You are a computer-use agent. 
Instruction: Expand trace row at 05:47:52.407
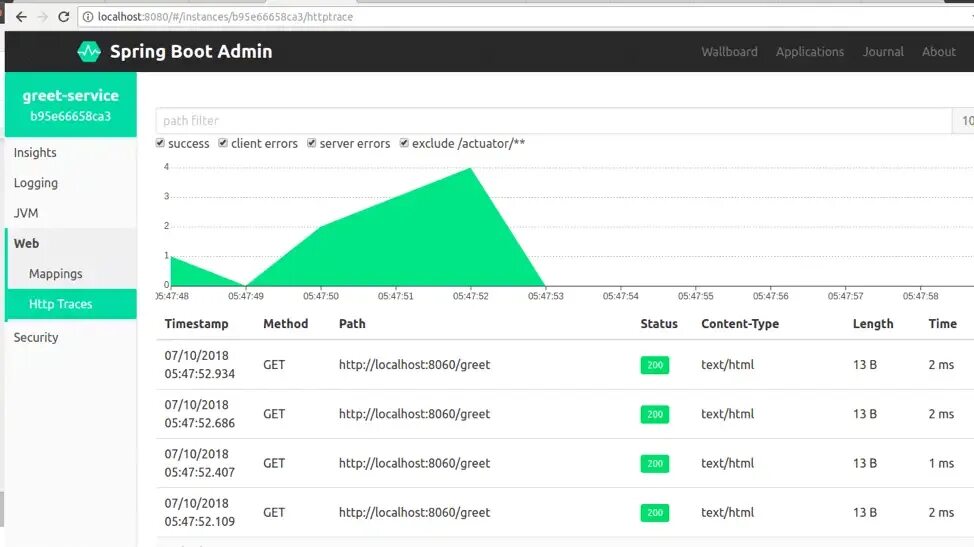565,463
